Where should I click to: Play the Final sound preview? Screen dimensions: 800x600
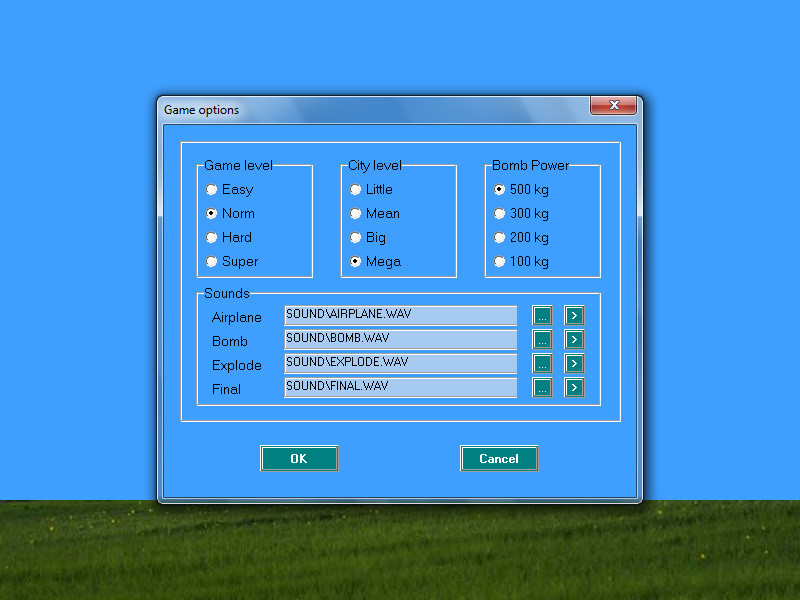click(x=574, y=387)
